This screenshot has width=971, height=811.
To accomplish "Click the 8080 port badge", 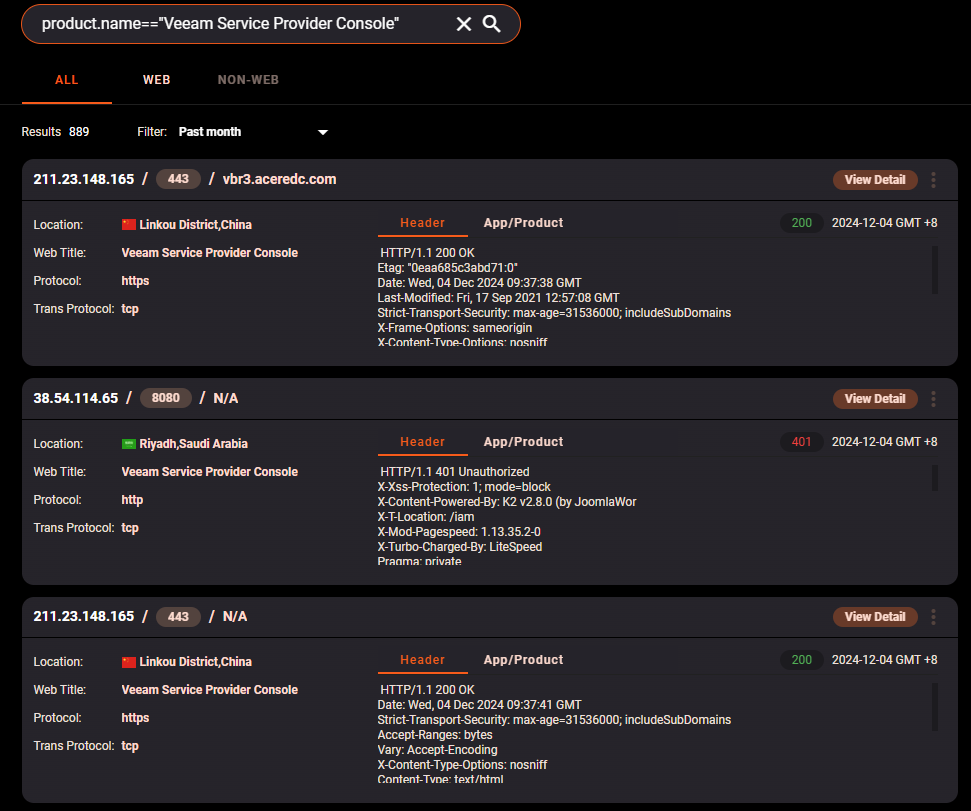I will point(165,397).
